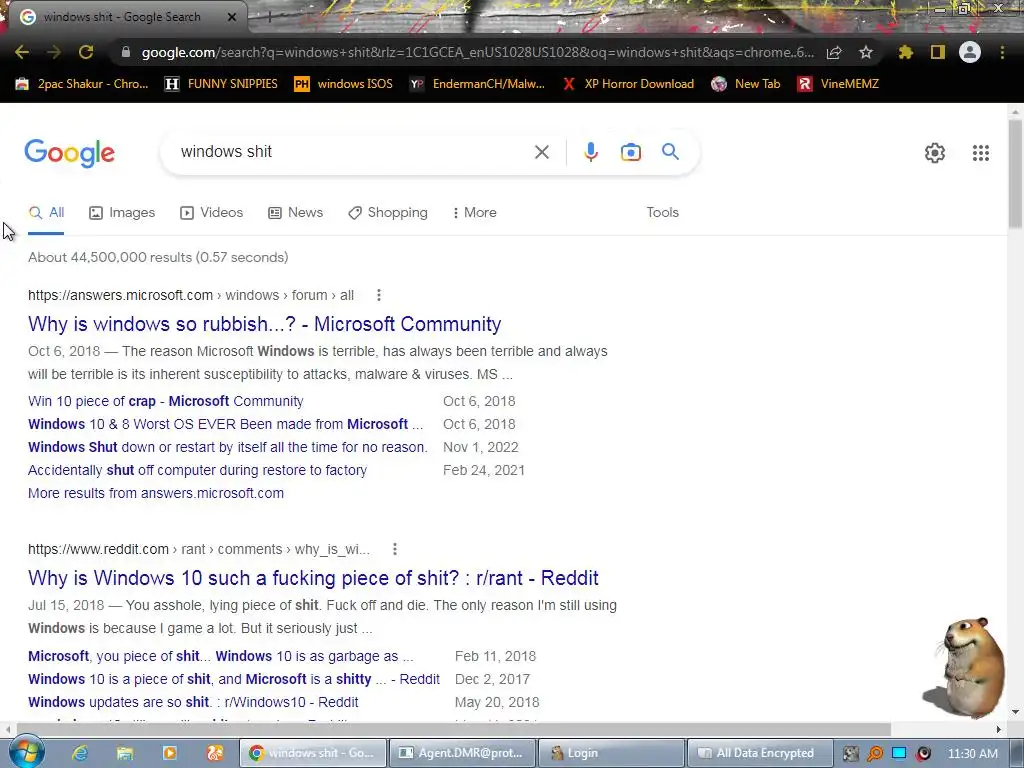Submit search with magnifying glass icon

(671, 152)
